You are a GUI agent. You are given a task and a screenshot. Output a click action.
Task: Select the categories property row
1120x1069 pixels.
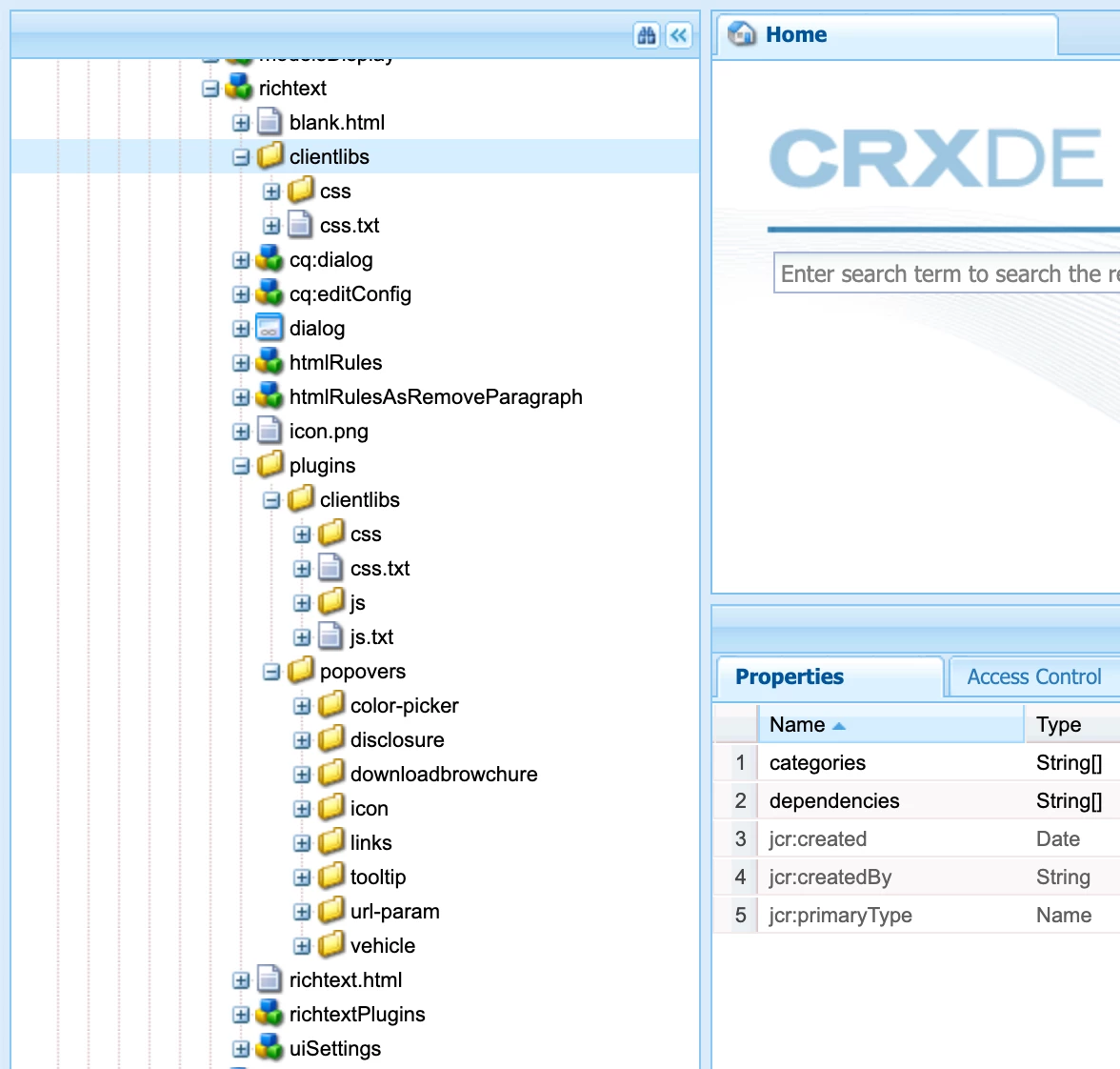(x=916, y=762)
